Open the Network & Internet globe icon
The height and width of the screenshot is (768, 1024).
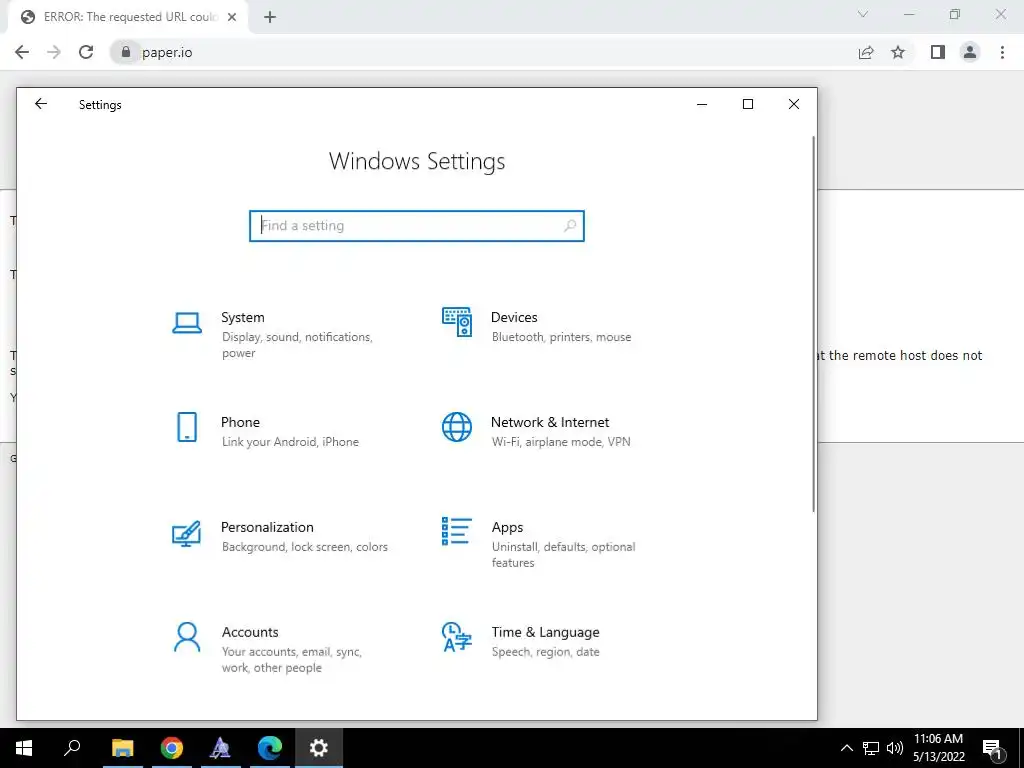point(456,427)
